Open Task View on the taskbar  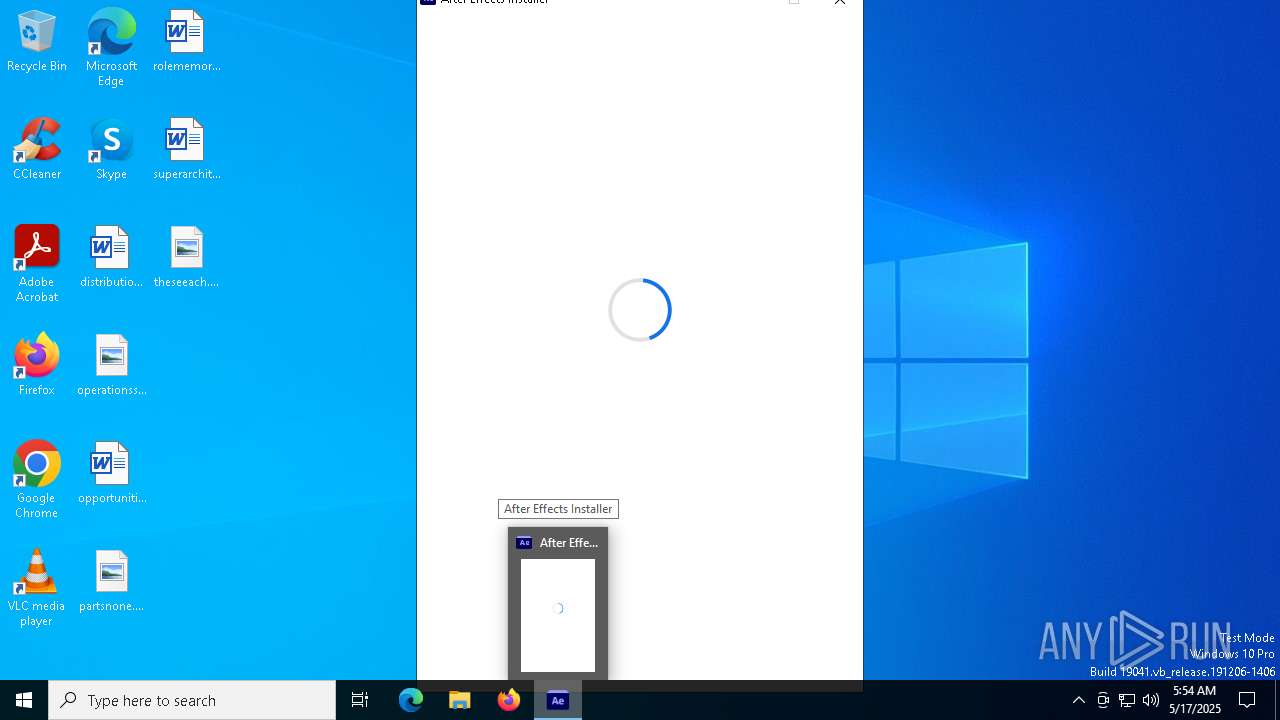tap(360, 700)
